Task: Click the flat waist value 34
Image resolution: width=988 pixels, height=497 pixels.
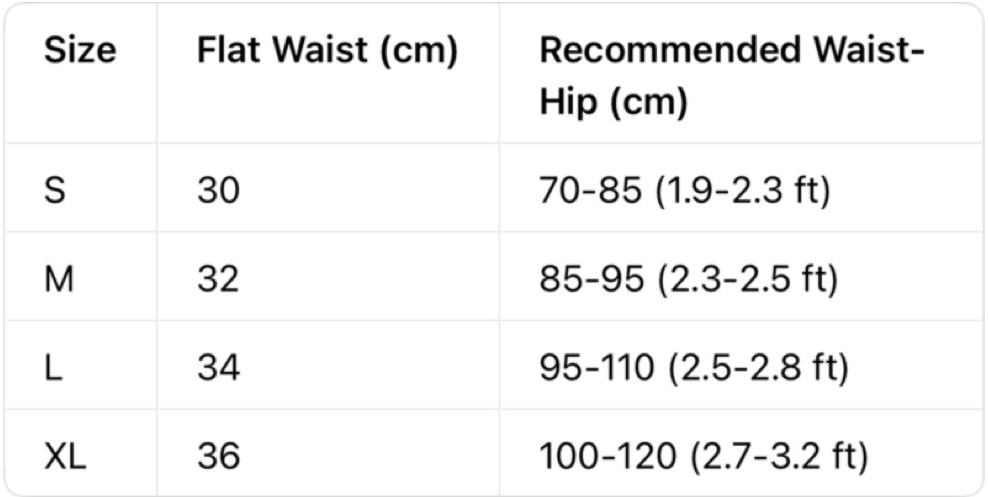Action: [218, 368]
